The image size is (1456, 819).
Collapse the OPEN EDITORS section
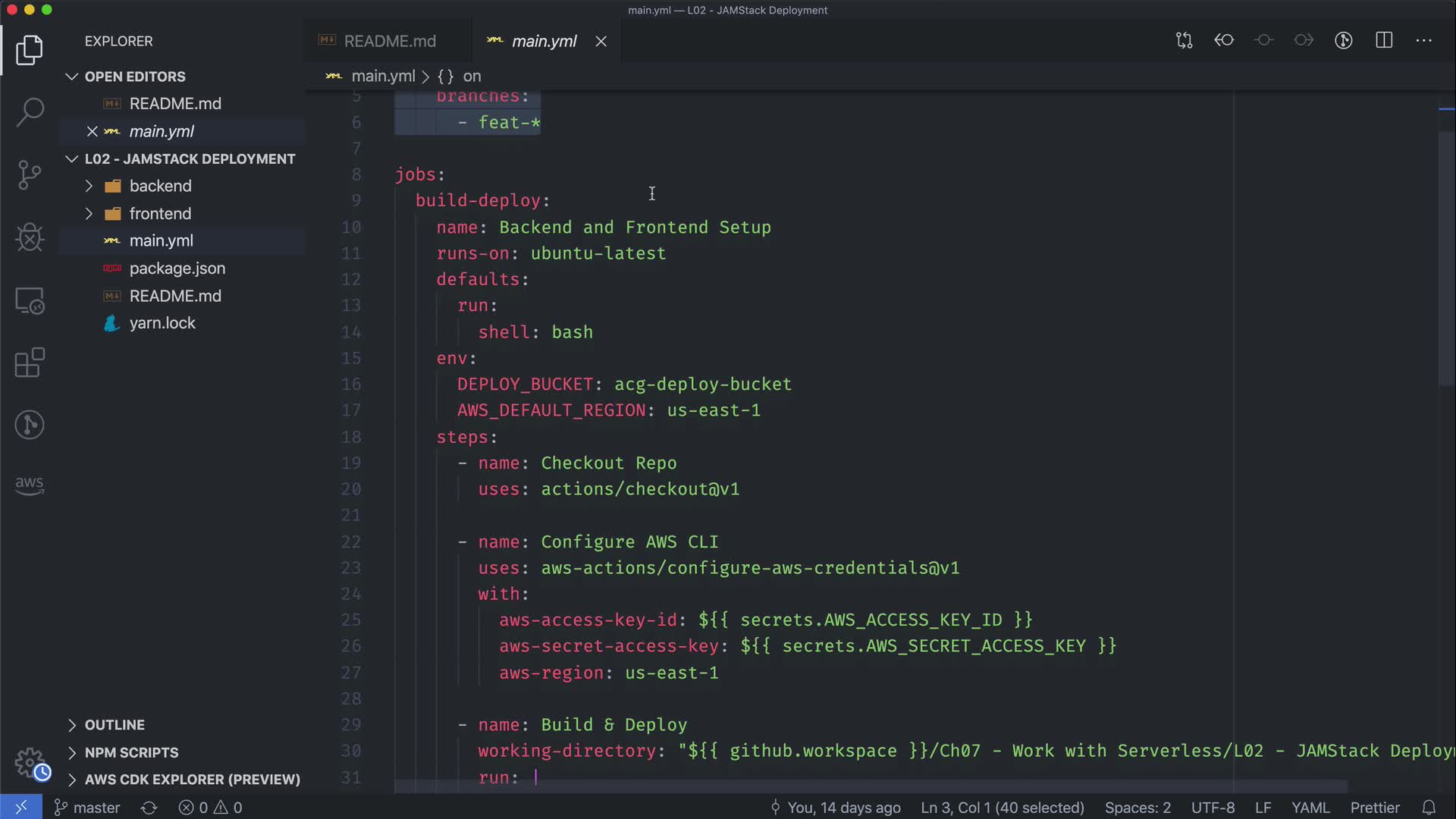tap(134, 77)
